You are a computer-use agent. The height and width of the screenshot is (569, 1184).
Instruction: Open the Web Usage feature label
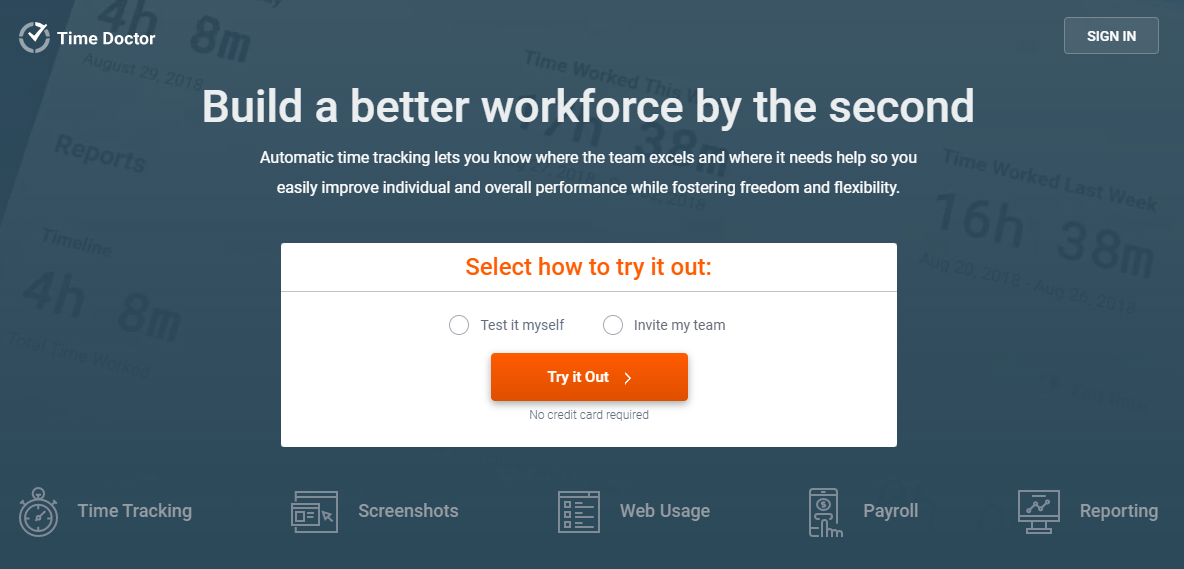pos(664,511)
